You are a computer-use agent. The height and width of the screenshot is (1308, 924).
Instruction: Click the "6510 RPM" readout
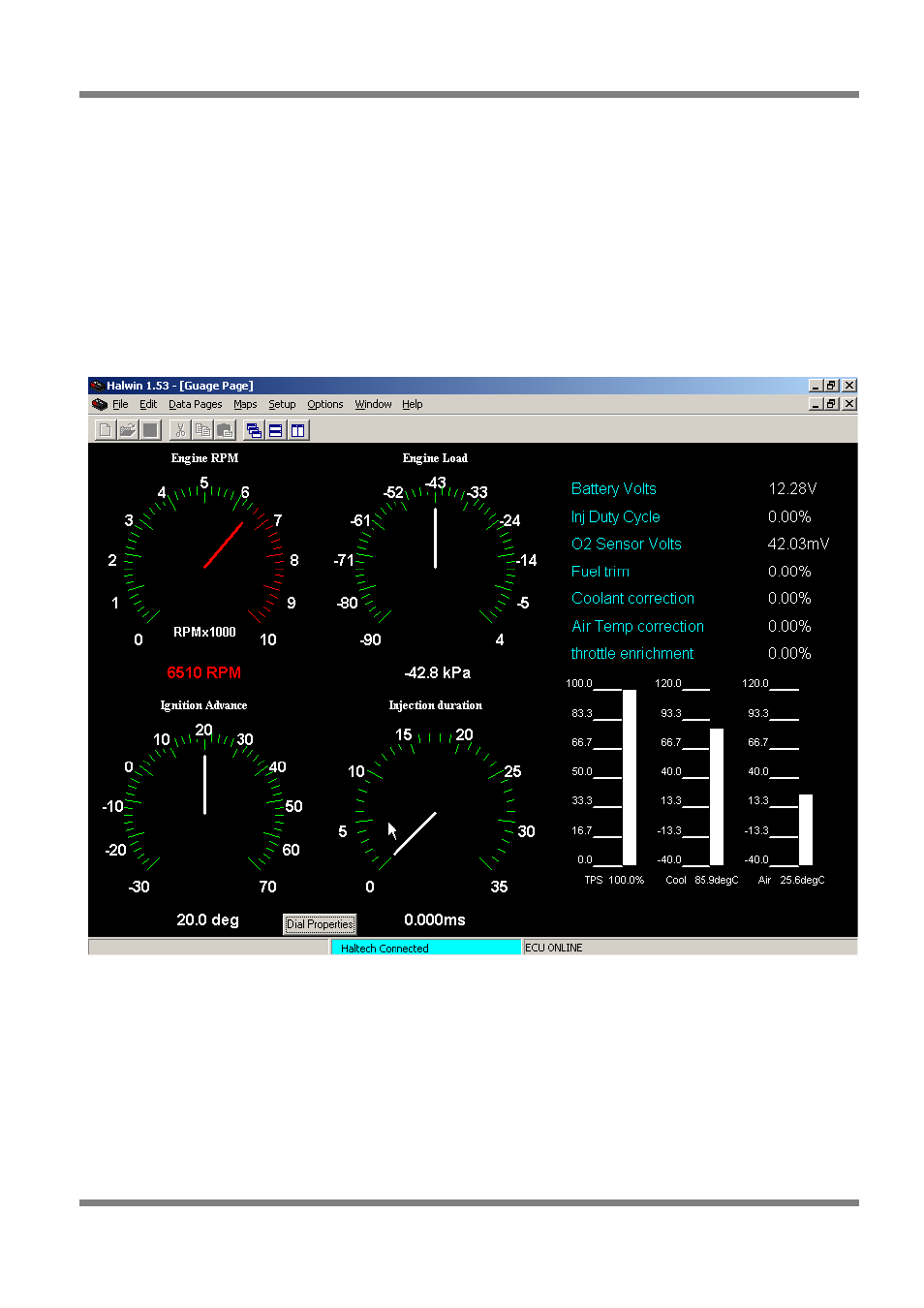204,672
